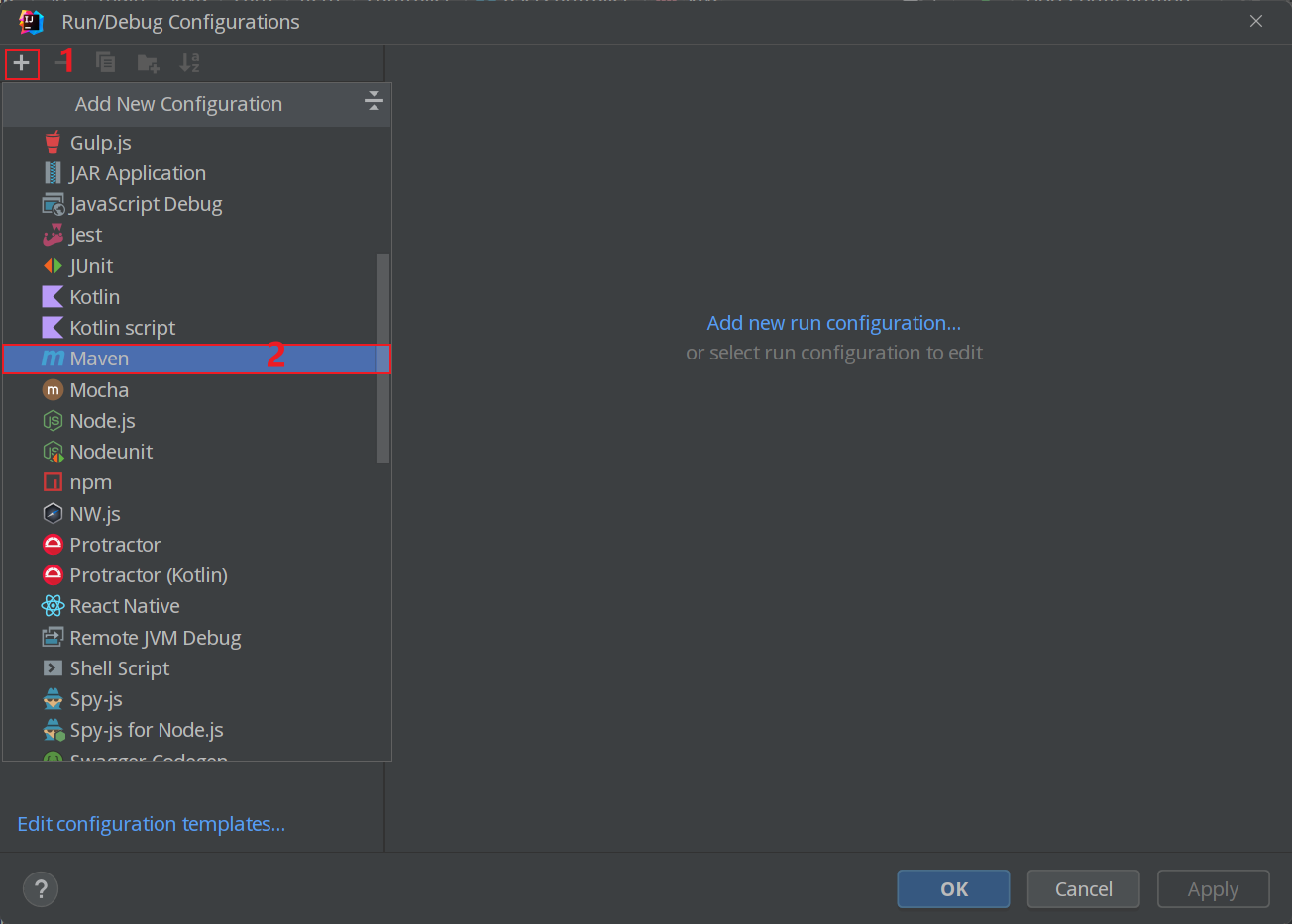Click the Maven m icon

[x=53, y=359]
